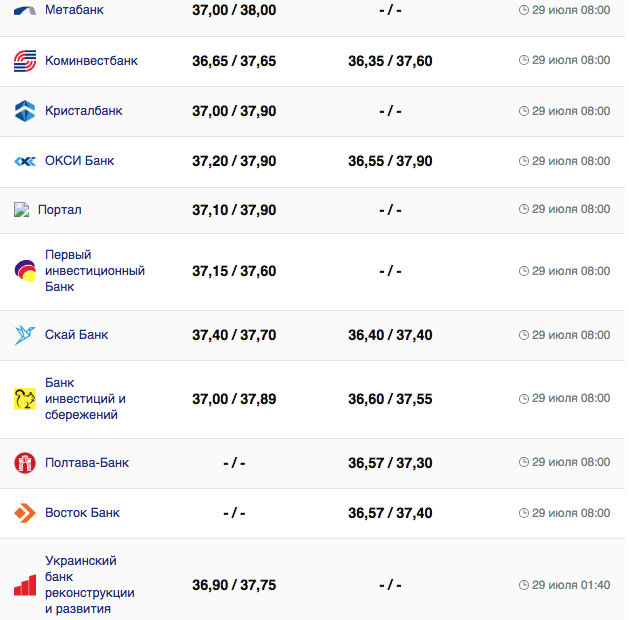The image size is (629, 620).
Task: Open the ОКСИ Банк link
Action: 80,161
